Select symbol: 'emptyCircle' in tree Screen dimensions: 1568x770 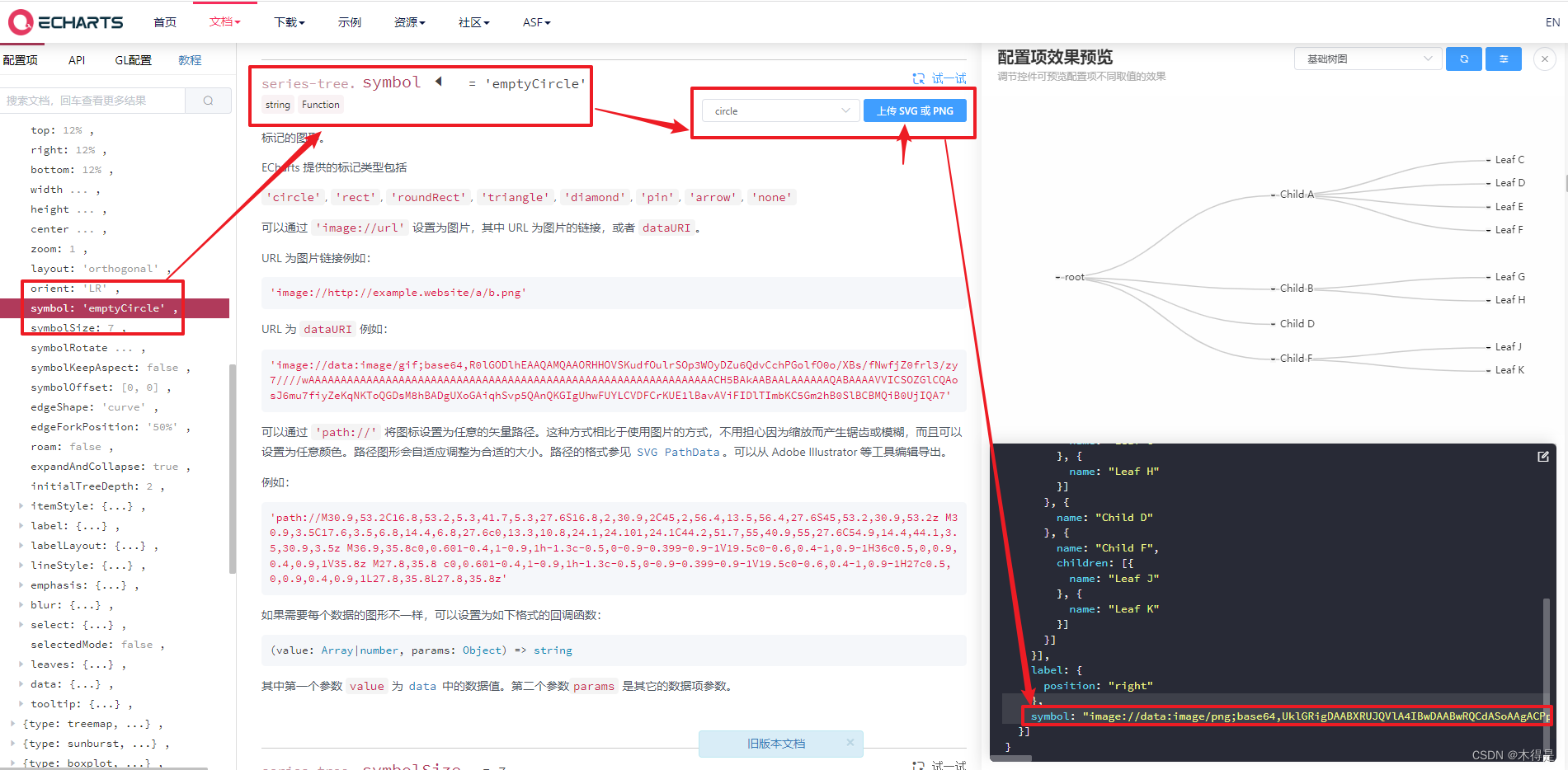click(115, 308)
